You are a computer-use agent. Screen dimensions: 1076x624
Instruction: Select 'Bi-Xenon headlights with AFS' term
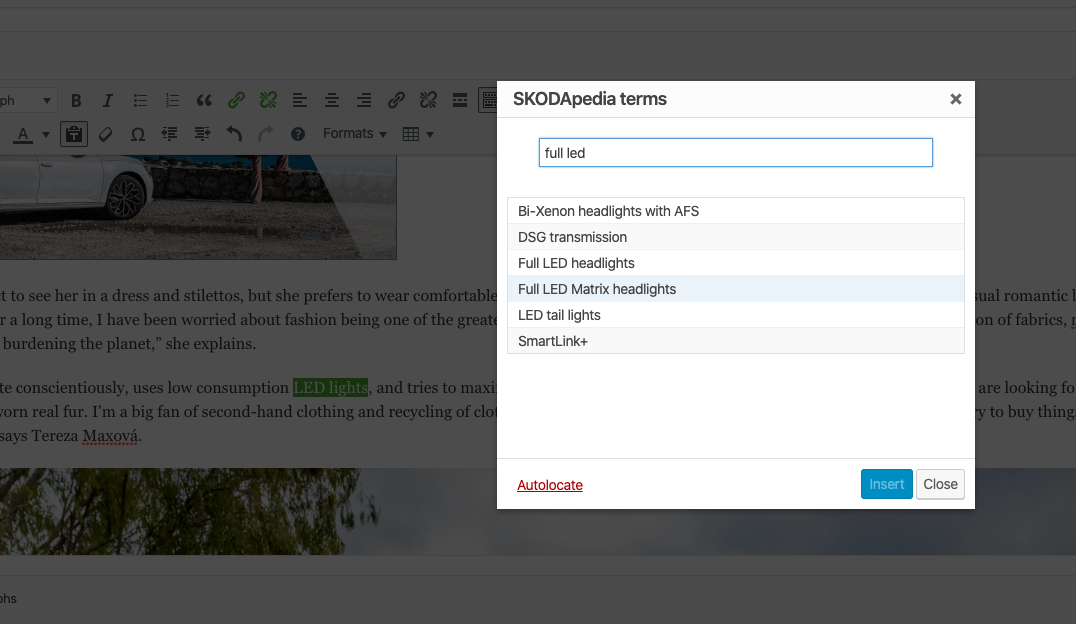click(x=736, y=211)
